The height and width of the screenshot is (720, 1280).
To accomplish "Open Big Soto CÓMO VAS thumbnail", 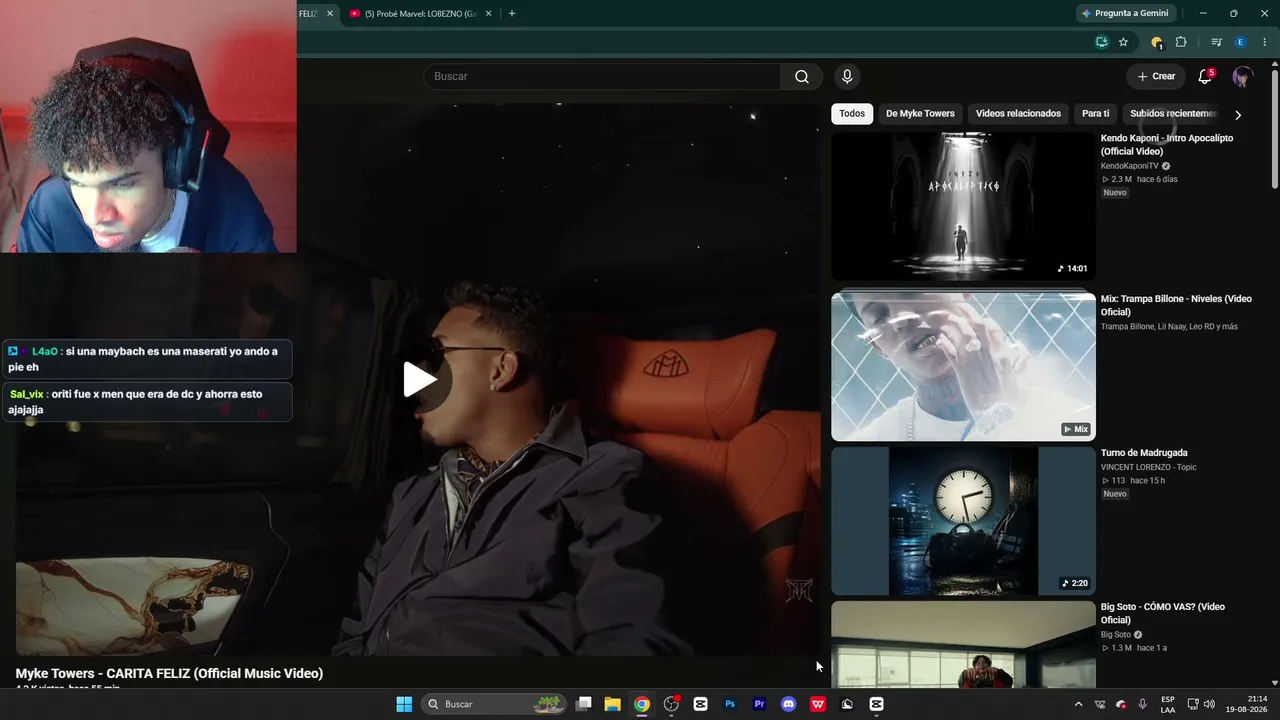I will tap(963, 645).
